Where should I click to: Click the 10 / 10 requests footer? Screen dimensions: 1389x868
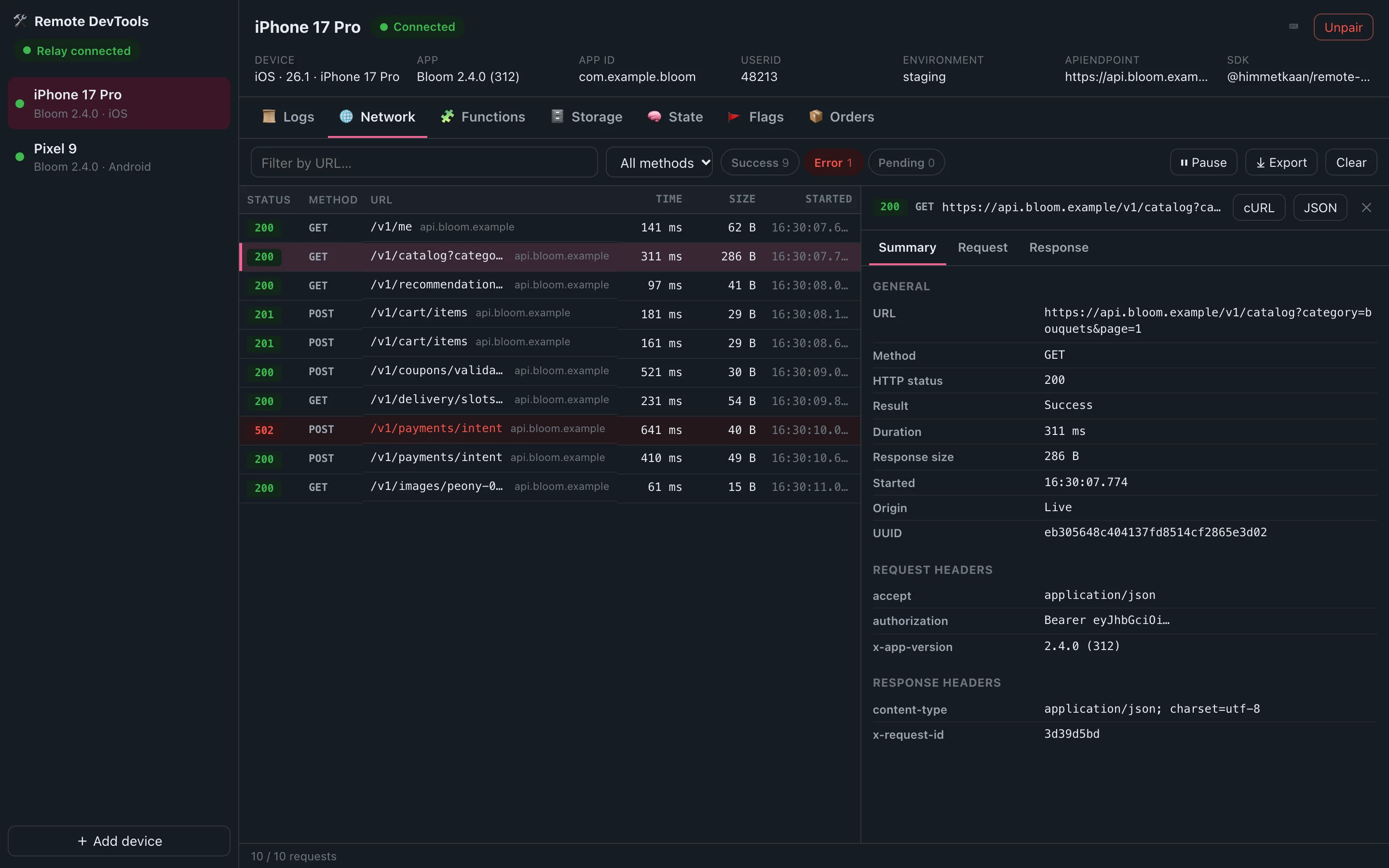click(x=293, y=856)
